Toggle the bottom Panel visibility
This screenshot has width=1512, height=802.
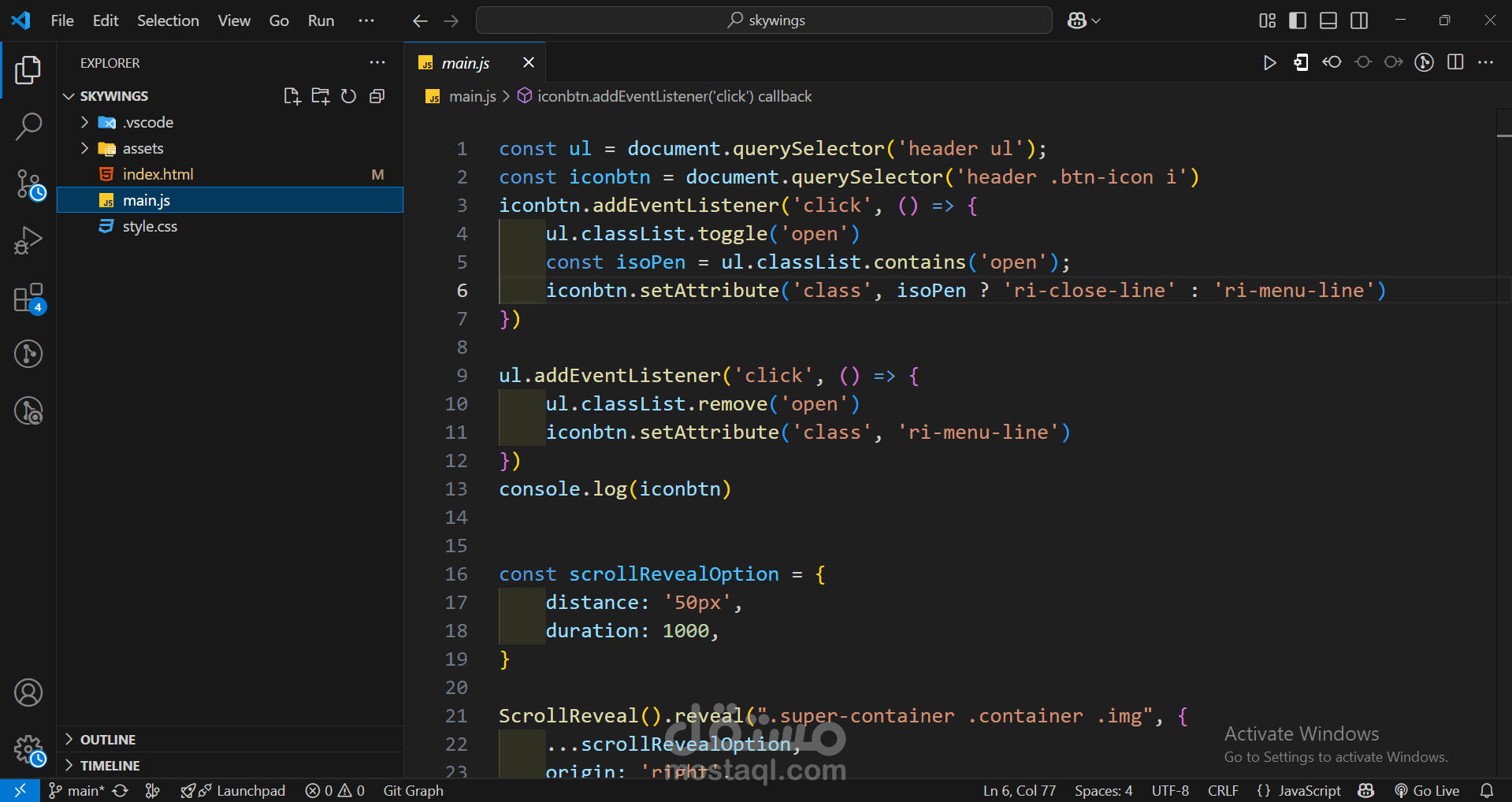(1328, 20)
